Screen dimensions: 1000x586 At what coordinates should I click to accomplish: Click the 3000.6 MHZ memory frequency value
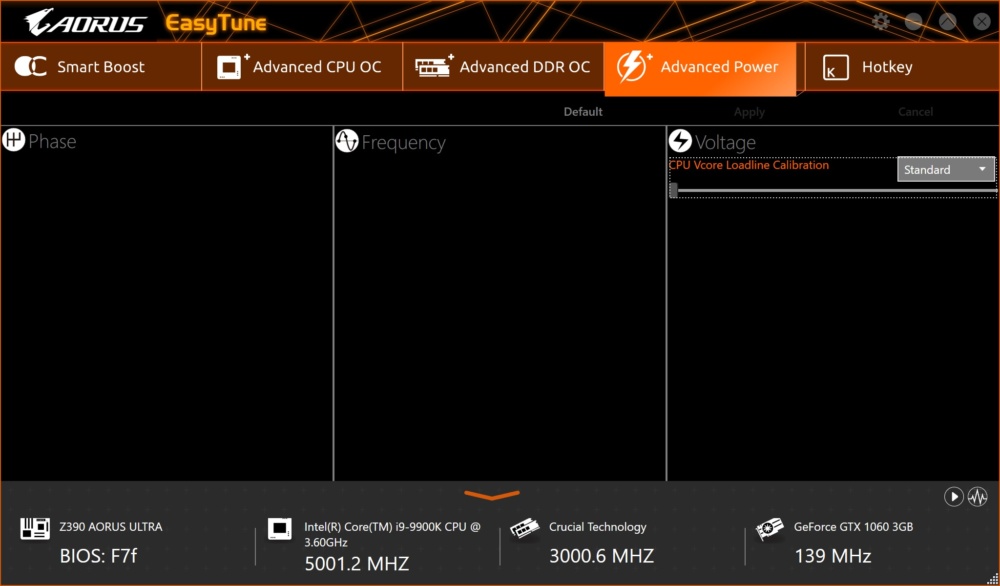point(601,556)
